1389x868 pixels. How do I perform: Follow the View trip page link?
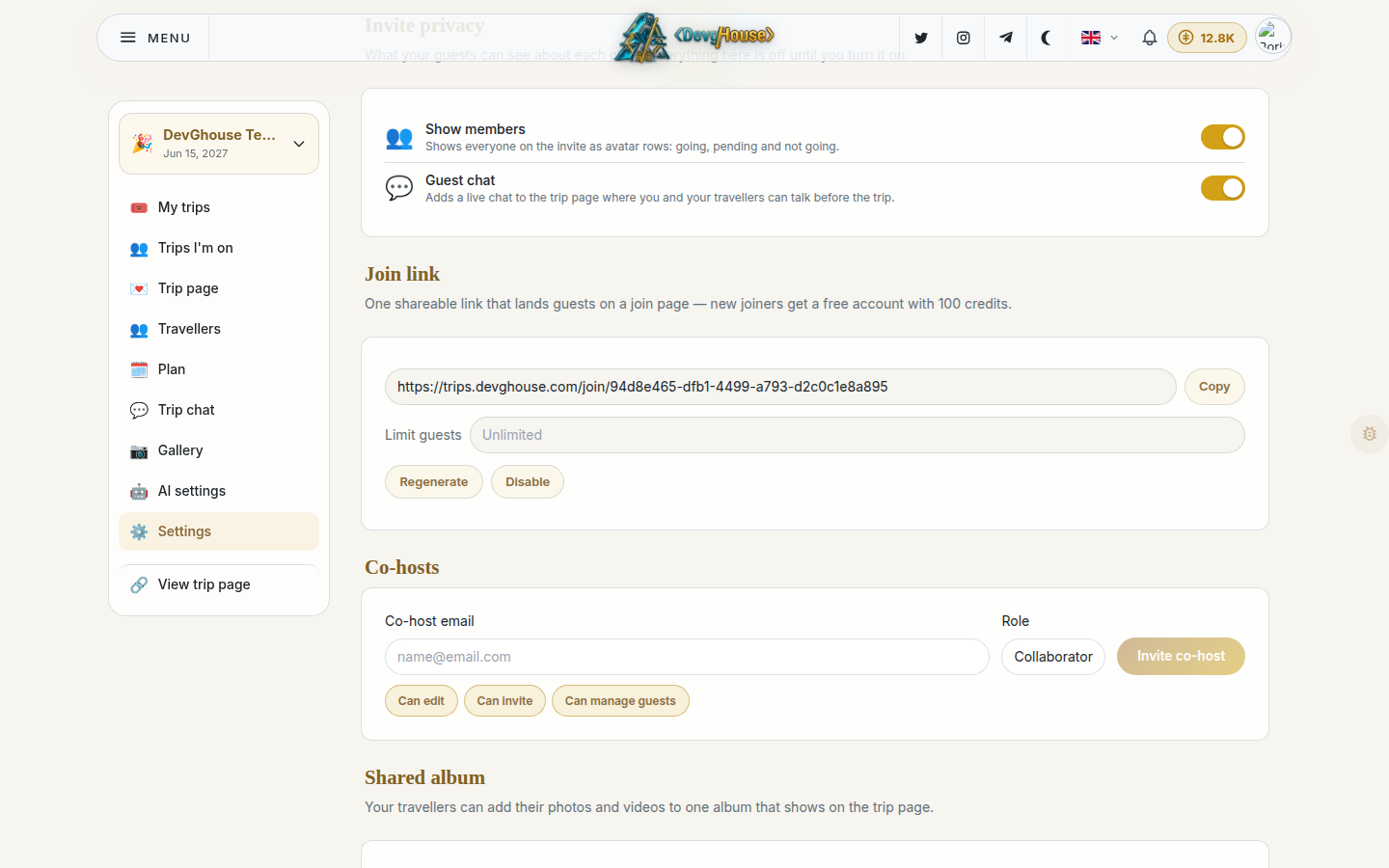[x=219, y=584]
